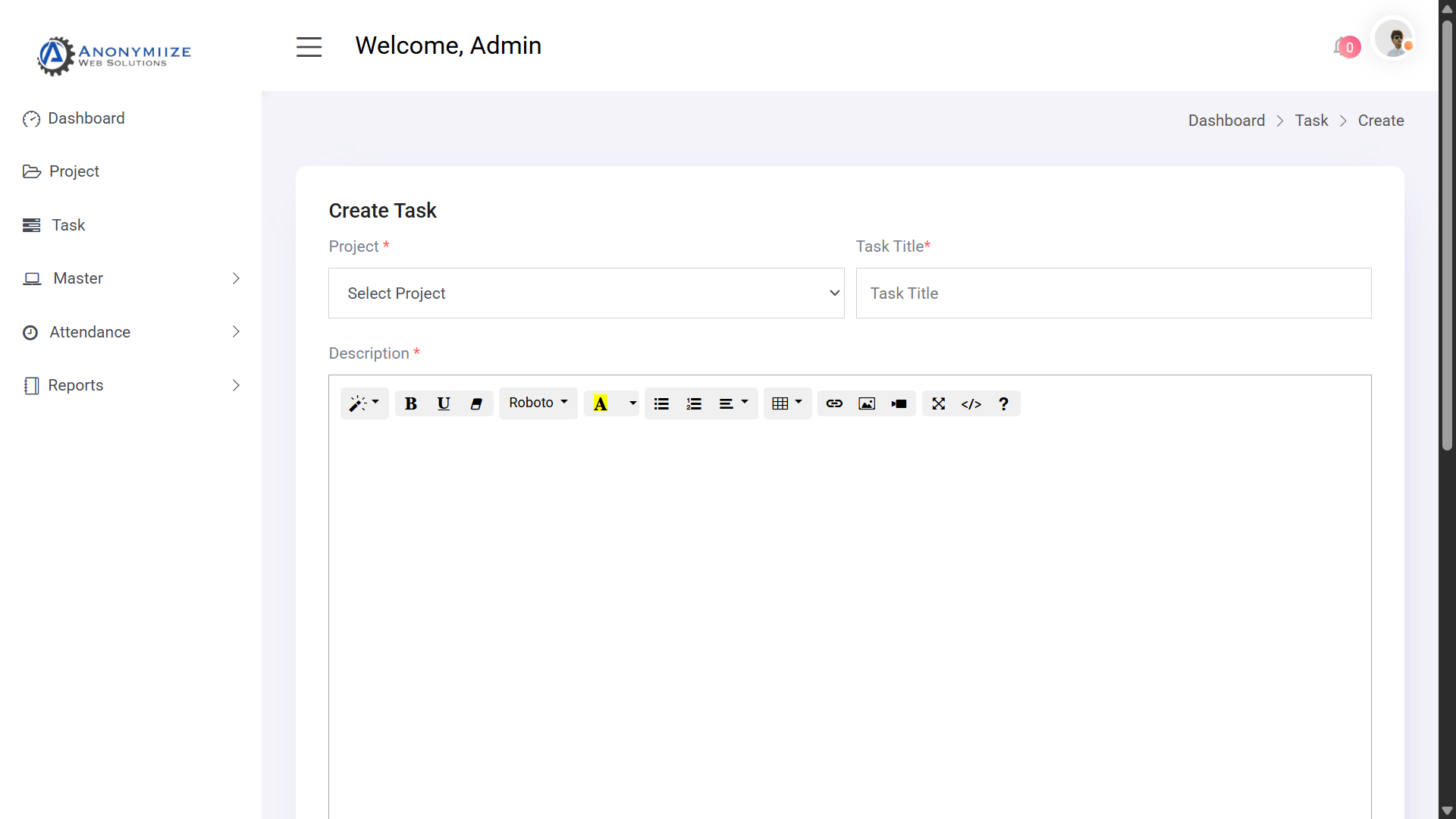1456x819 pixels.
Task: Open the table insert dropdown
Action: point(787,403)
